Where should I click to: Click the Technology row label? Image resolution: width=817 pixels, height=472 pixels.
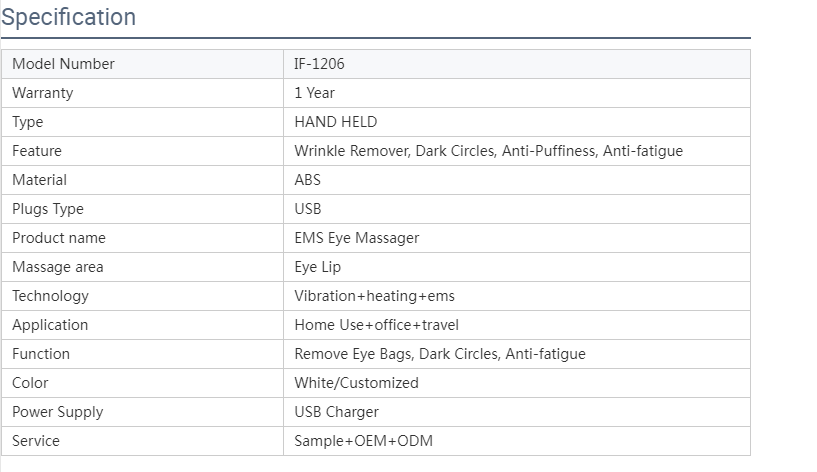tap(51, 296)
